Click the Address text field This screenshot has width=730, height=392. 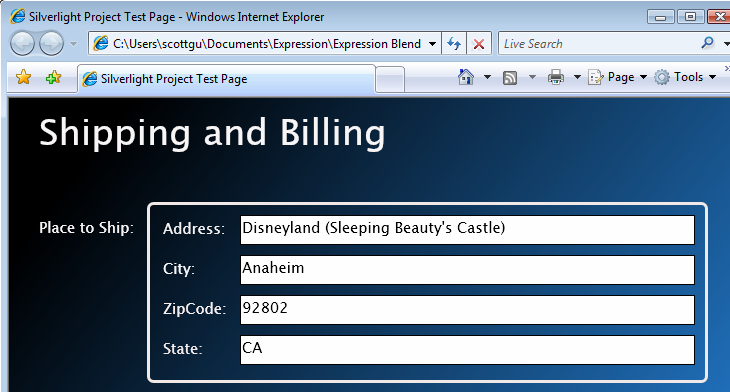[467, 230]
